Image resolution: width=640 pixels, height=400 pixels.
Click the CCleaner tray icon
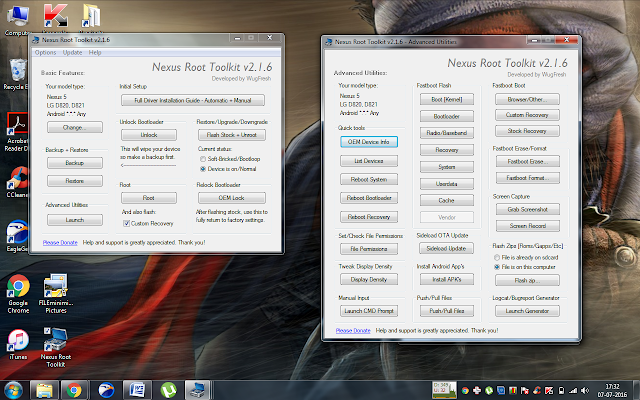click(537, 391)
